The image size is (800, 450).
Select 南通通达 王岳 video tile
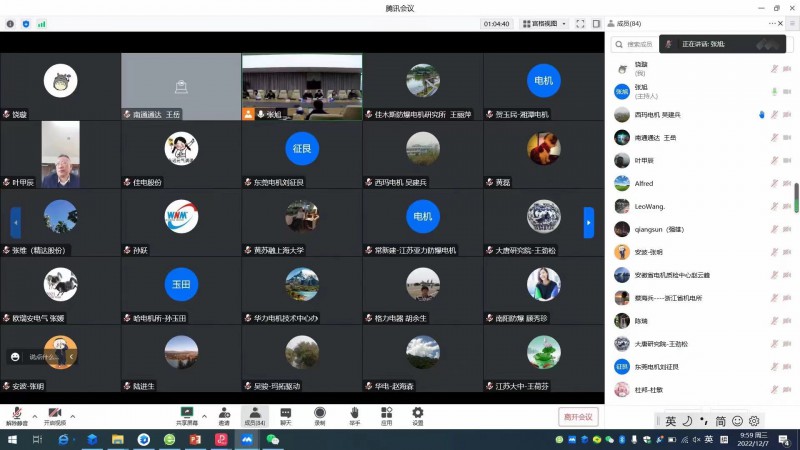click(181, 87)
